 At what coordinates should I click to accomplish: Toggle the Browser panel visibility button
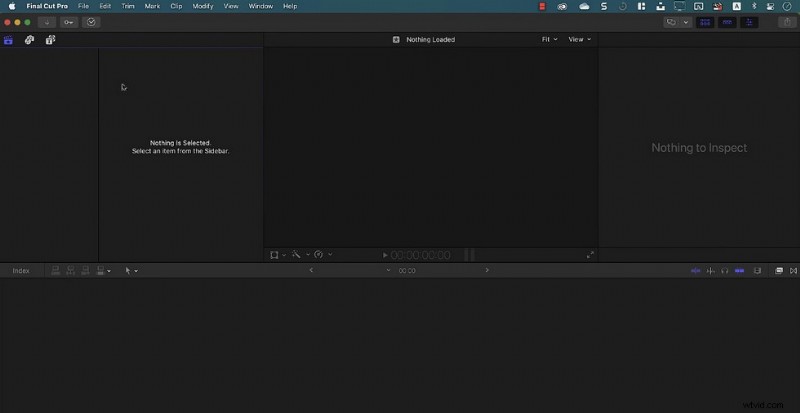705,22
